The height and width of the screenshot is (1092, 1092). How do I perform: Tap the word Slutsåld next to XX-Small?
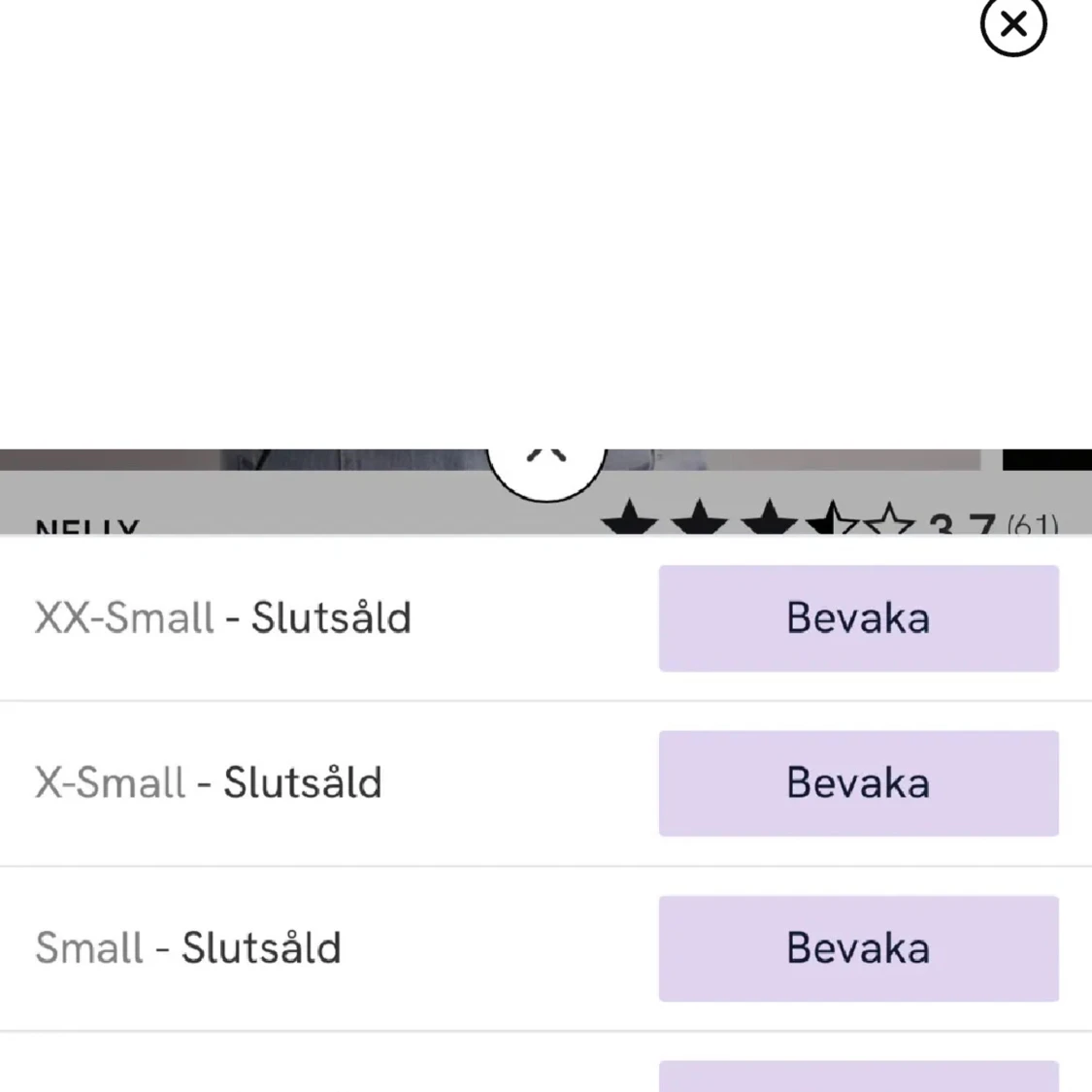(x=332, y=617)
